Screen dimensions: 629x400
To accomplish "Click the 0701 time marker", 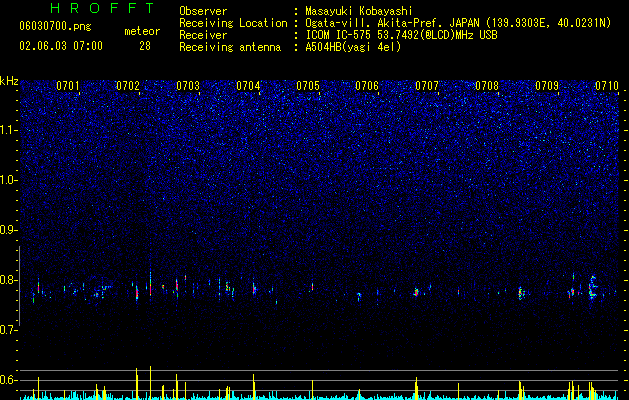I will (x=68, y=86).
